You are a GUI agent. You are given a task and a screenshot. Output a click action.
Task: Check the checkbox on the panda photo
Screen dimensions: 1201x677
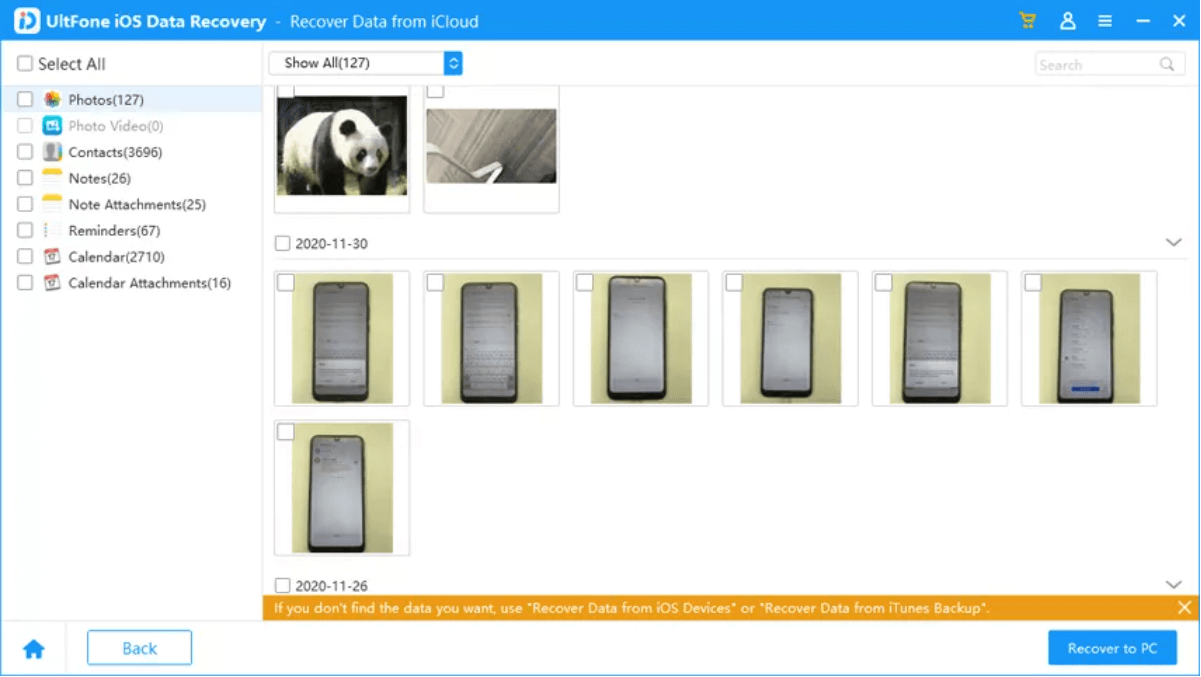(285, 89)
